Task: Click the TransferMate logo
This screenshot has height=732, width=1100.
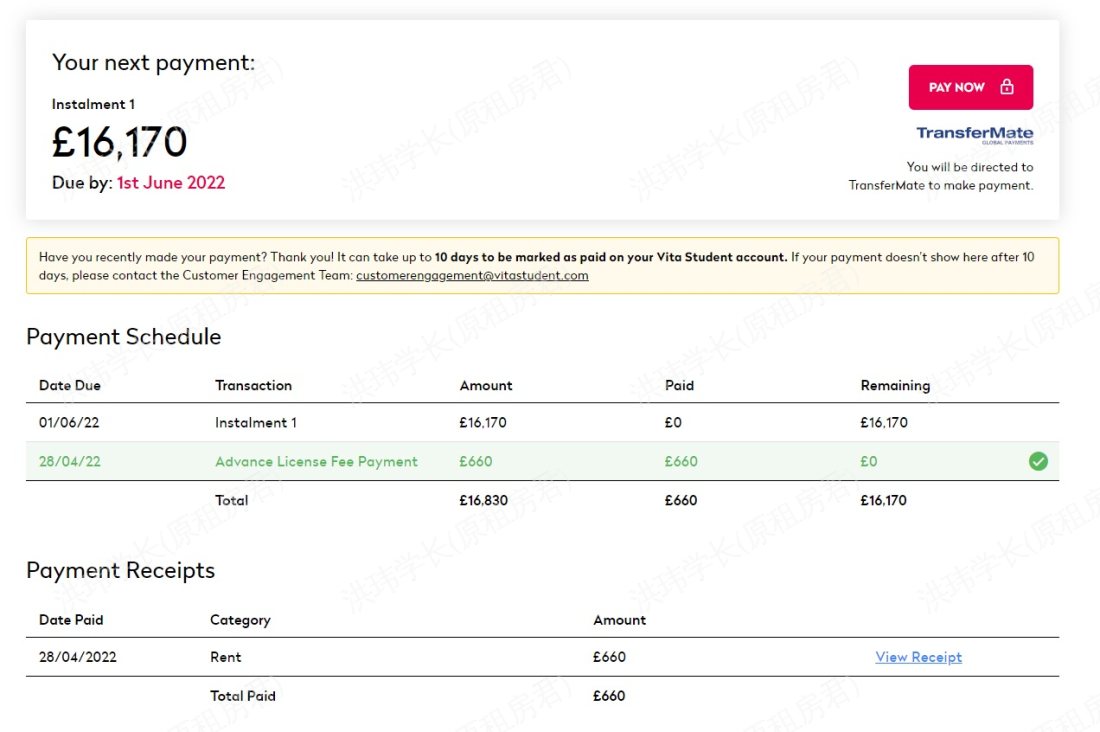Action: pos(974,135)
